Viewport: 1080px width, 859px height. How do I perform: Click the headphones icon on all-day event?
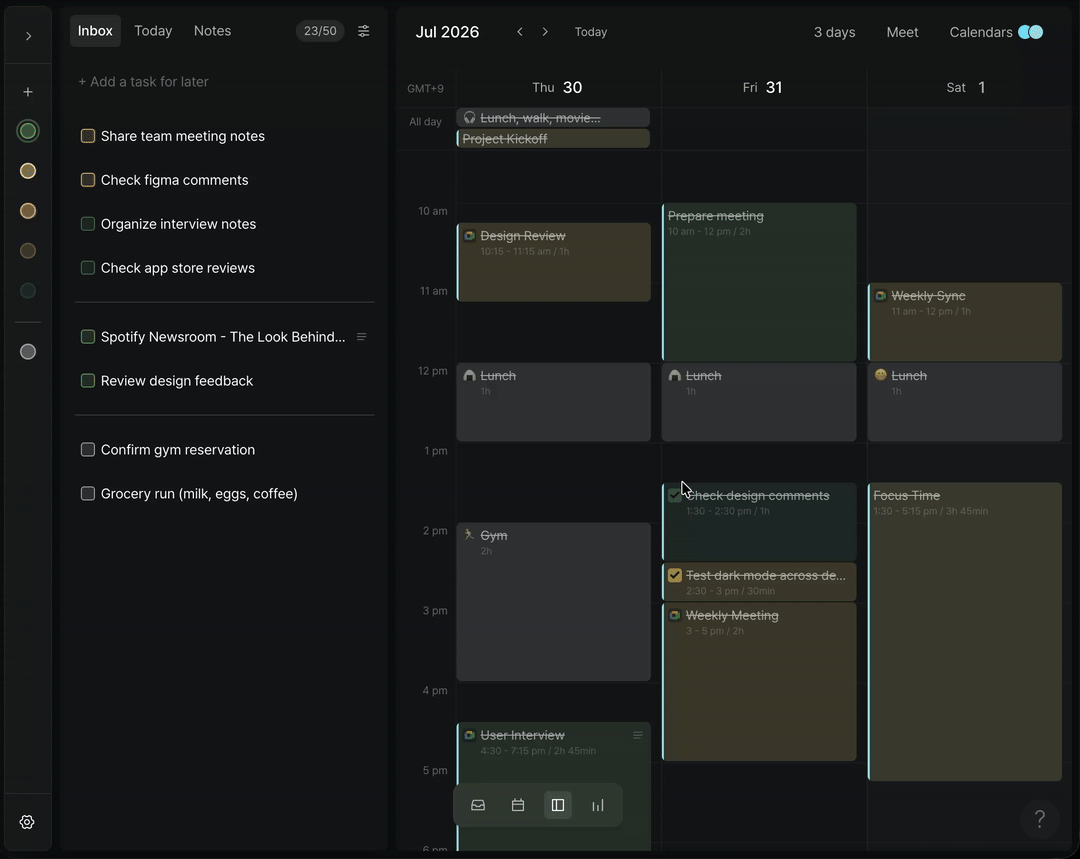click(469, 118)
